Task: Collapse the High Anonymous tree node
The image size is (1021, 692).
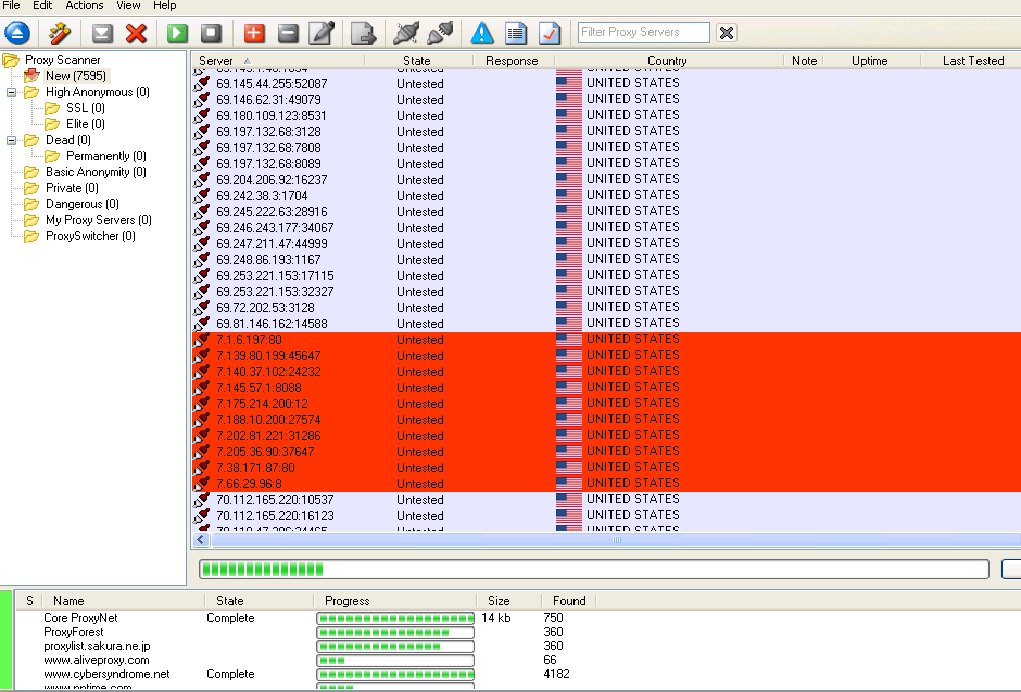Action: point(11,92)
